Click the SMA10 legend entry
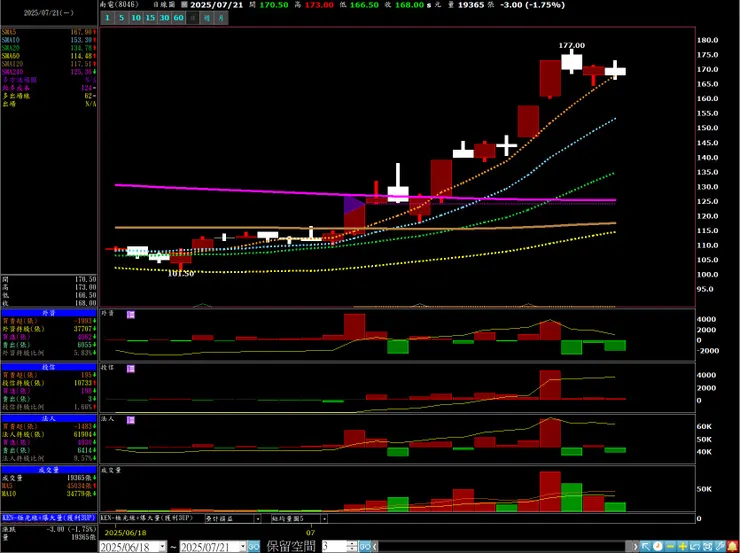The image size is (740, 553). click(x=49, y=40)
